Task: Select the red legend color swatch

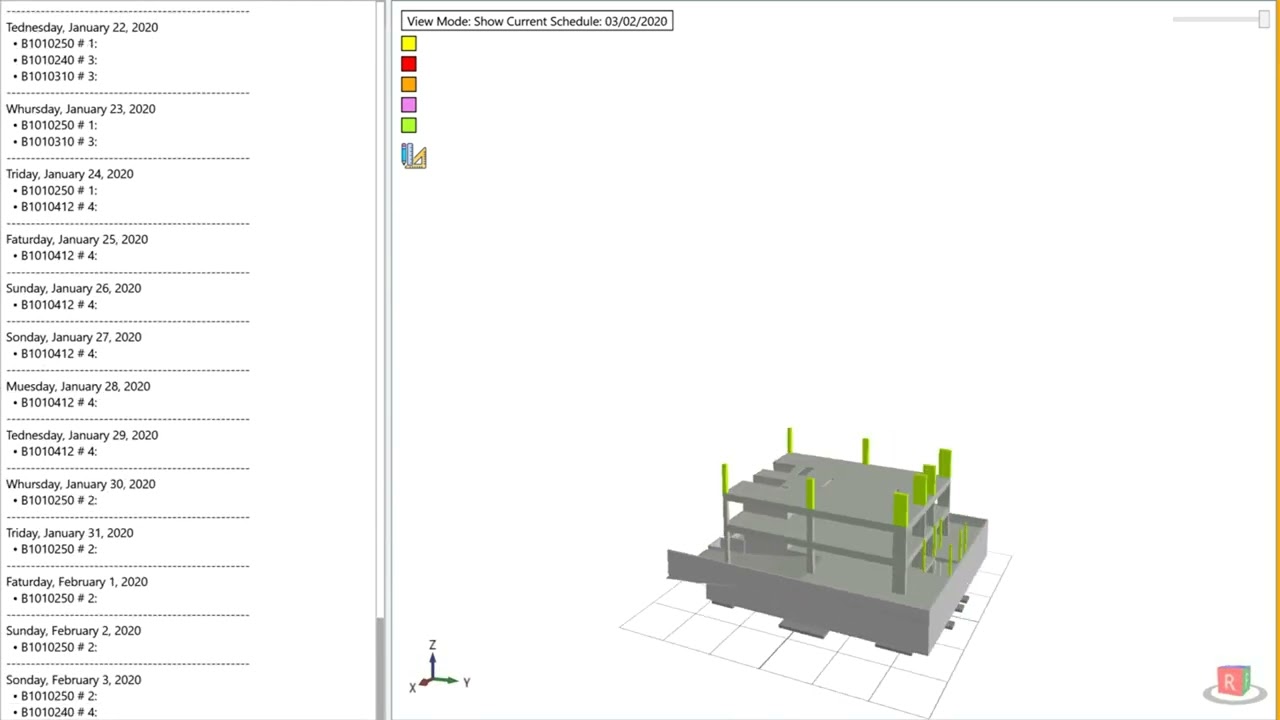Action: 409,64
